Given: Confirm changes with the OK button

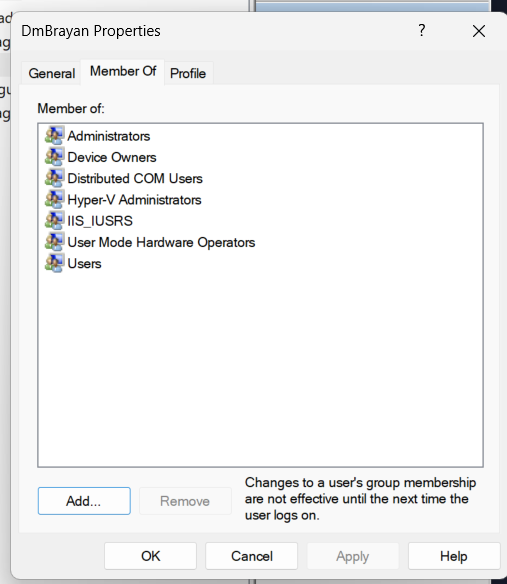Looking at the screenshot, I should (150, 556).
